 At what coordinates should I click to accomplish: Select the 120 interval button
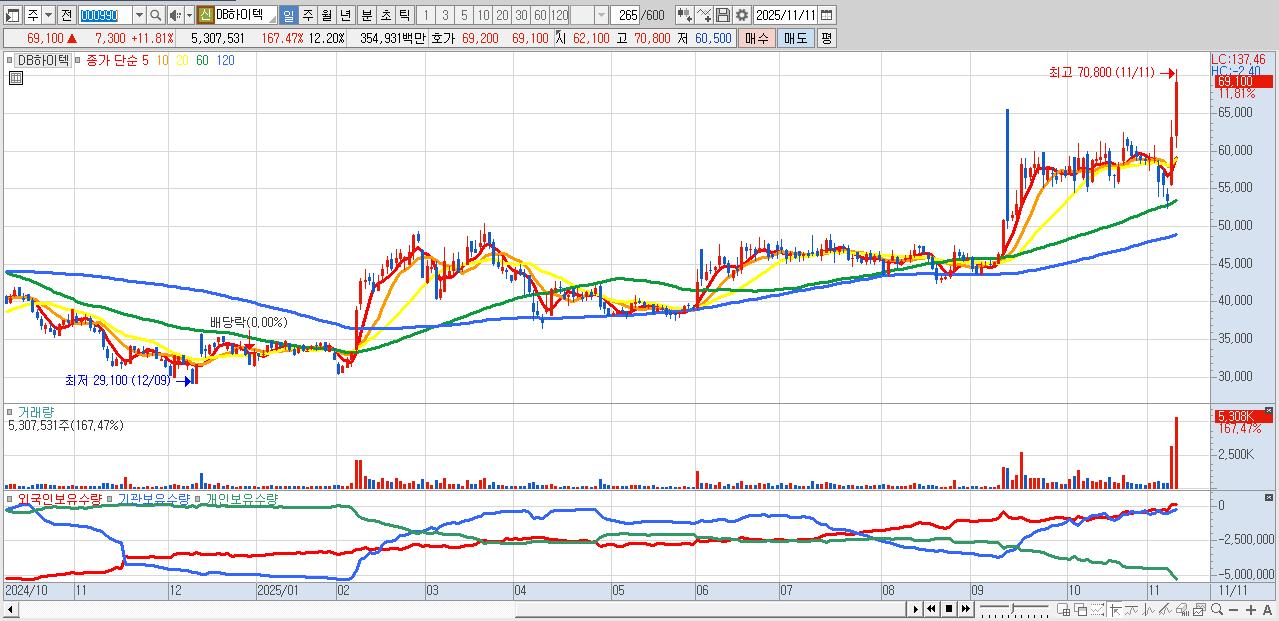click(x=559, y=15)
